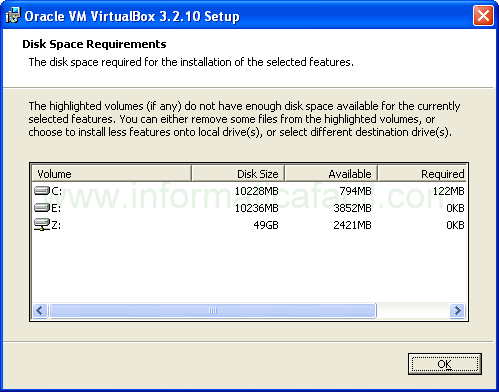The height and width of the screenshot is (392, 499).
Task: Click the 0KB required value for E:
Action: (x=455, y=208)
